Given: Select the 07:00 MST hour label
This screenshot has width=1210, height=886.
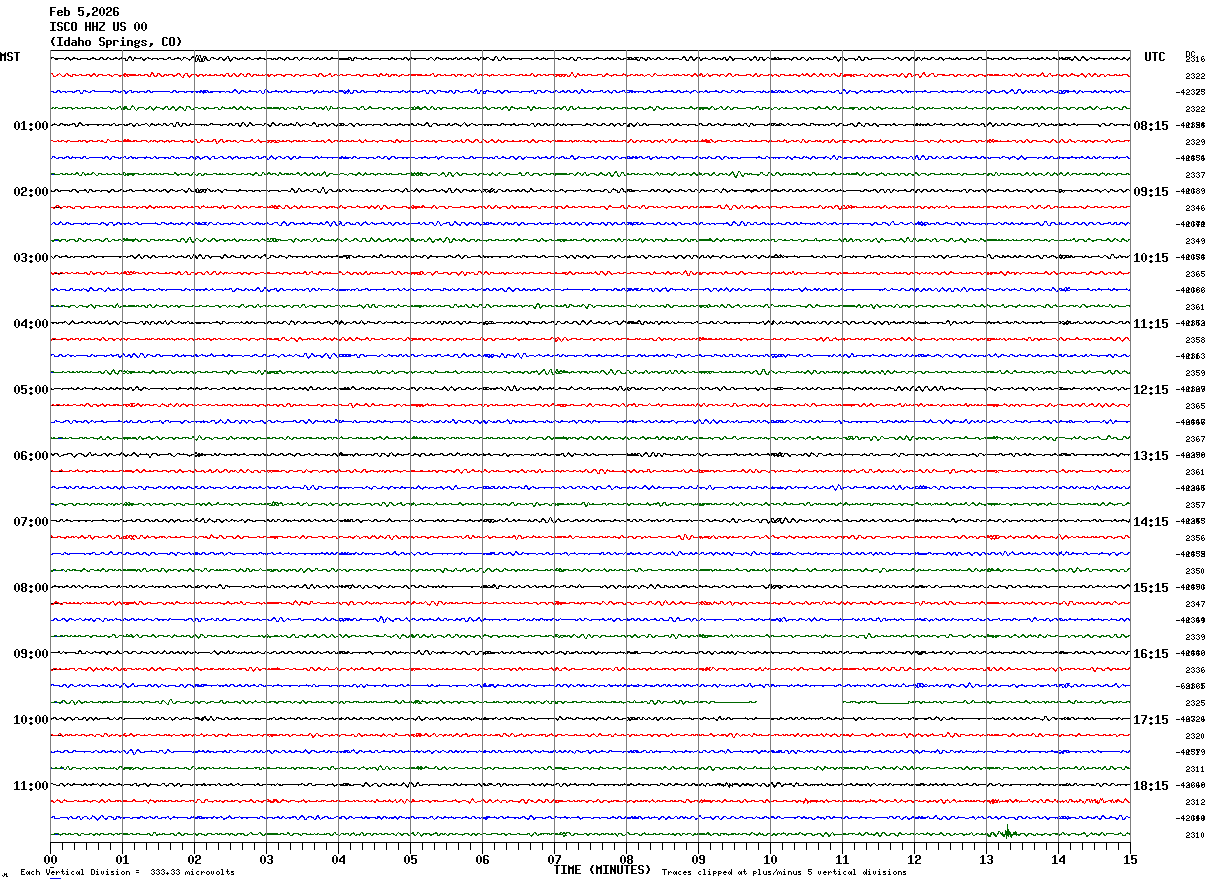Looking at the screenshot, I should click(x=30, y=522).
